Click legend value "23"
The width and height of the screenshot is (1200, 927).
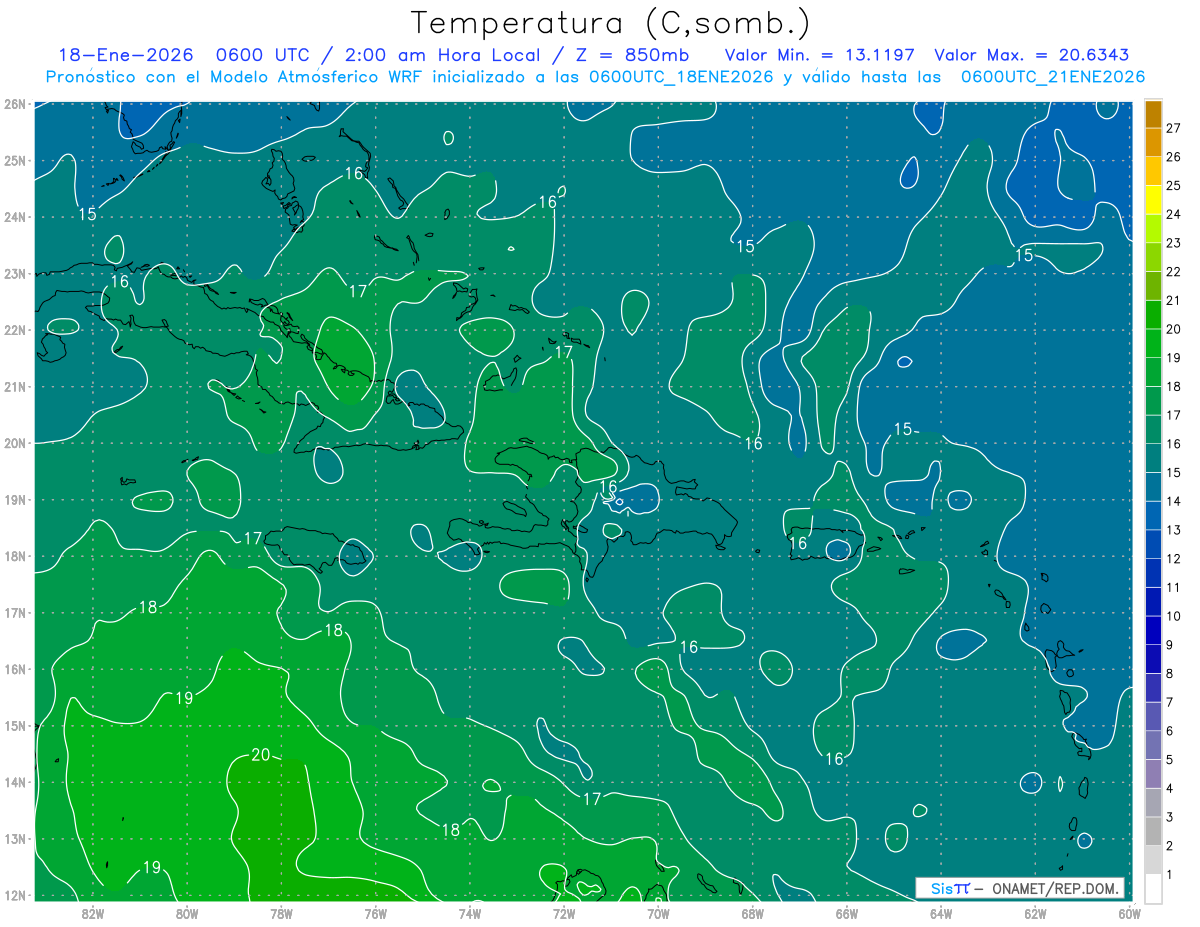click(1174, 242)
